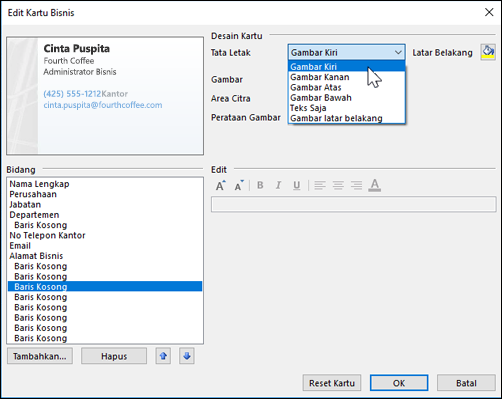The width and height of the screenshot is (502, 399).
Task: Open the font color picker
Action: pyautogui.click(x=375, y=185)
